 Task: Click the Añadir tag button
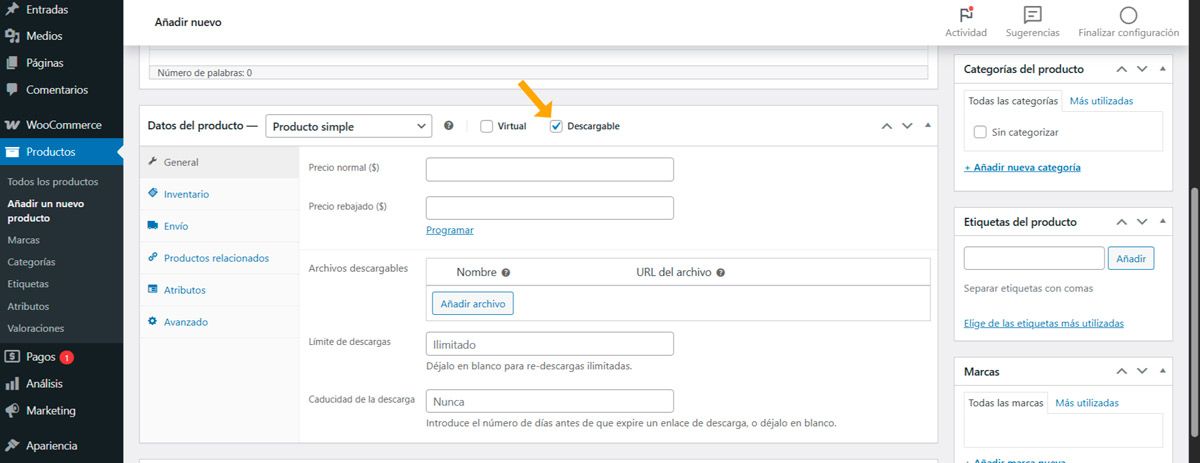(x=1131, y=258)
